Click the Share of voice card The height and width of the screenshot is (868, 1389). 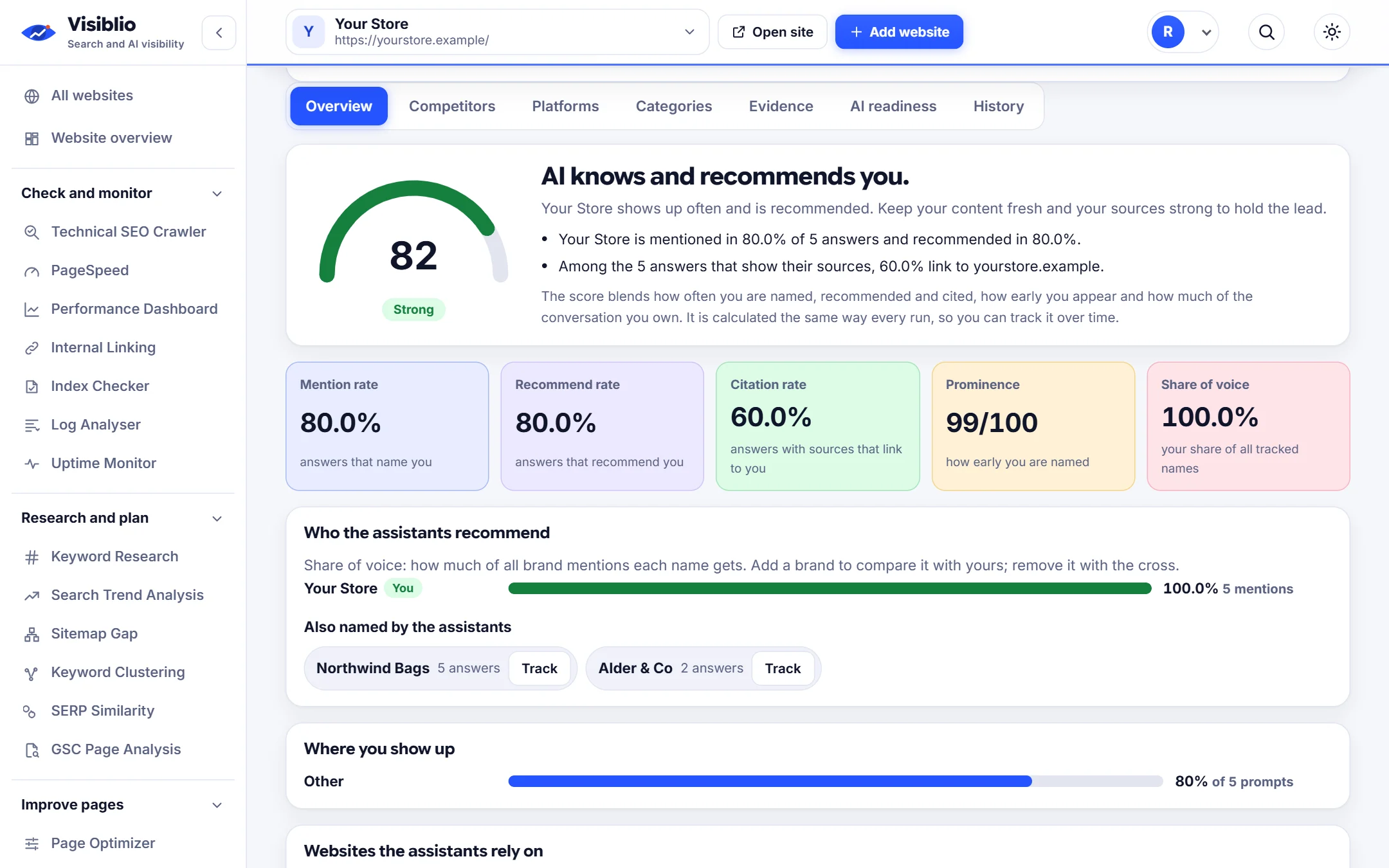tap(1248, 426)
